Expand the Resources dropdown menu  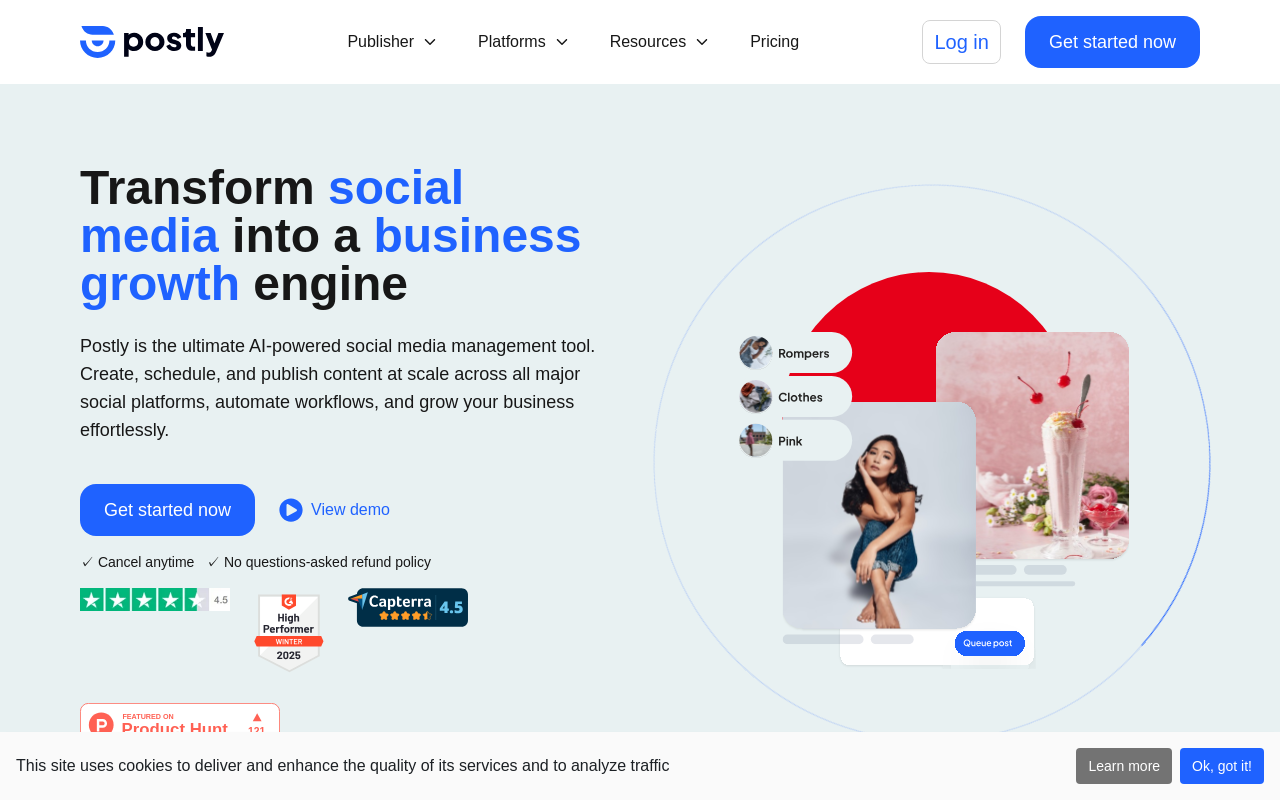(659, 42)
